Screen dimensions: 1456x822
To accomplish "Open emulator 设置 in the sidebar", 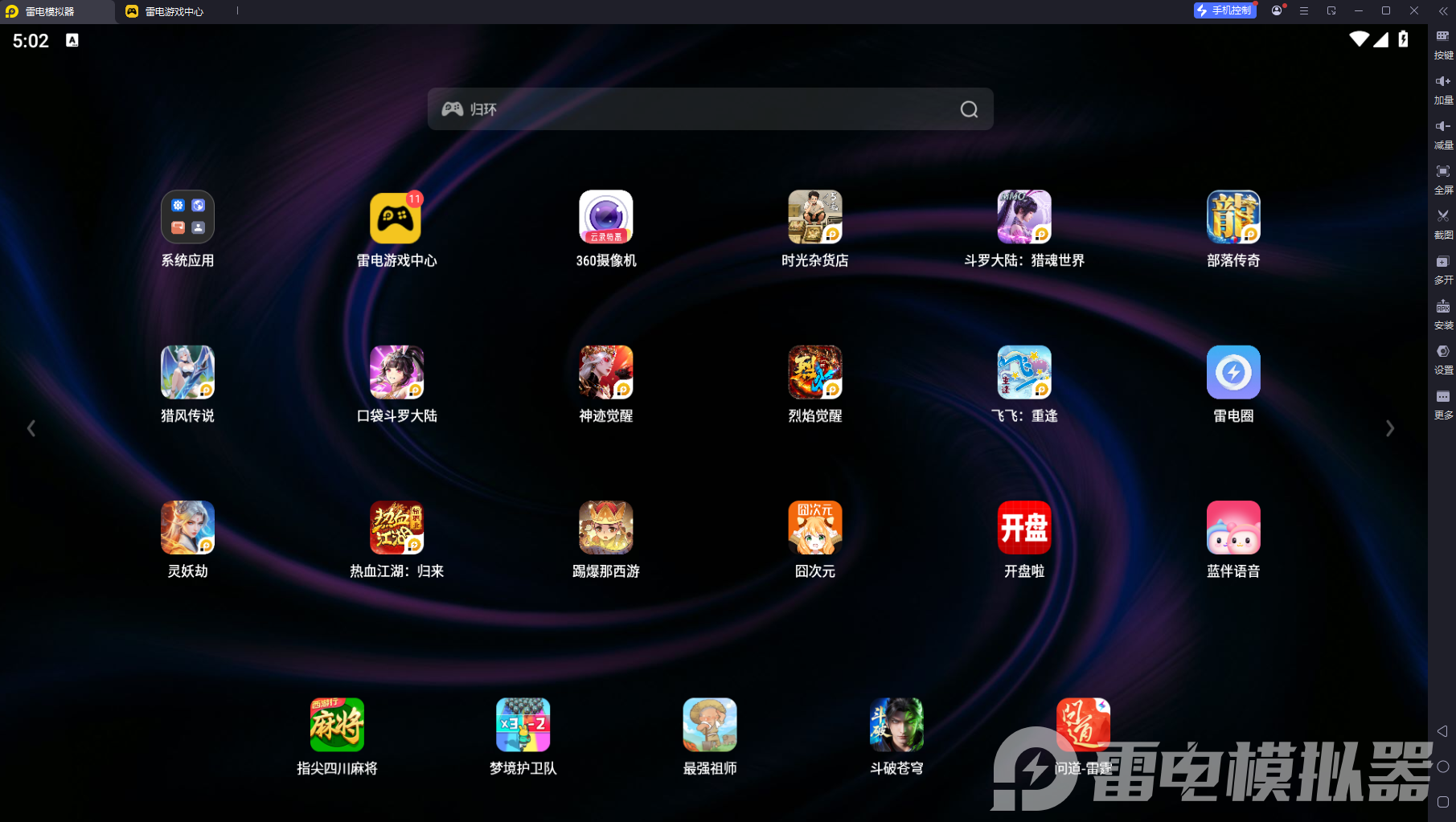I will tap(1443, 359).
